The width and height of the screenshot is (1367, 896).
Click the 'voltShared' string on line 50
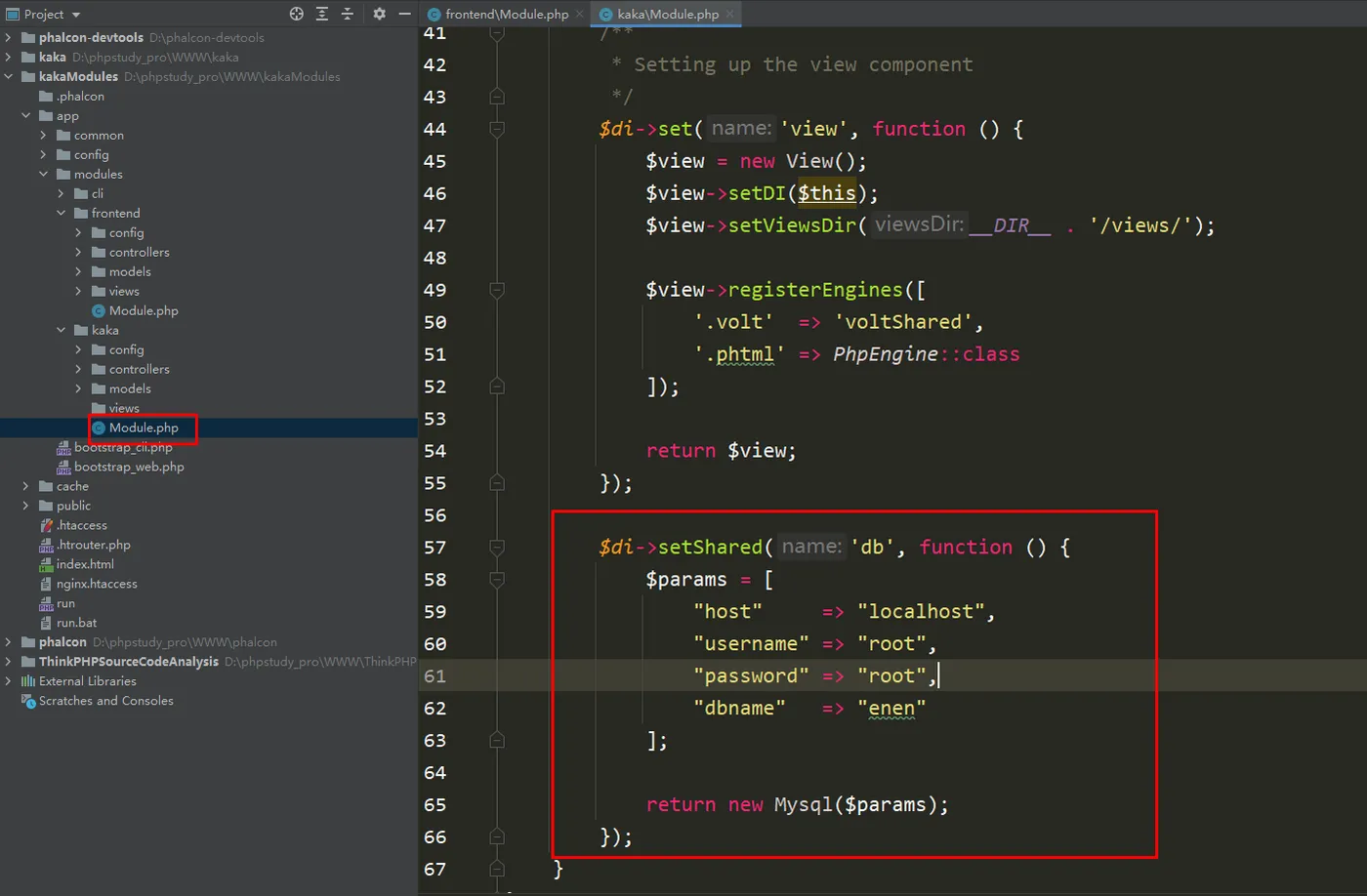tap(903, 322)
